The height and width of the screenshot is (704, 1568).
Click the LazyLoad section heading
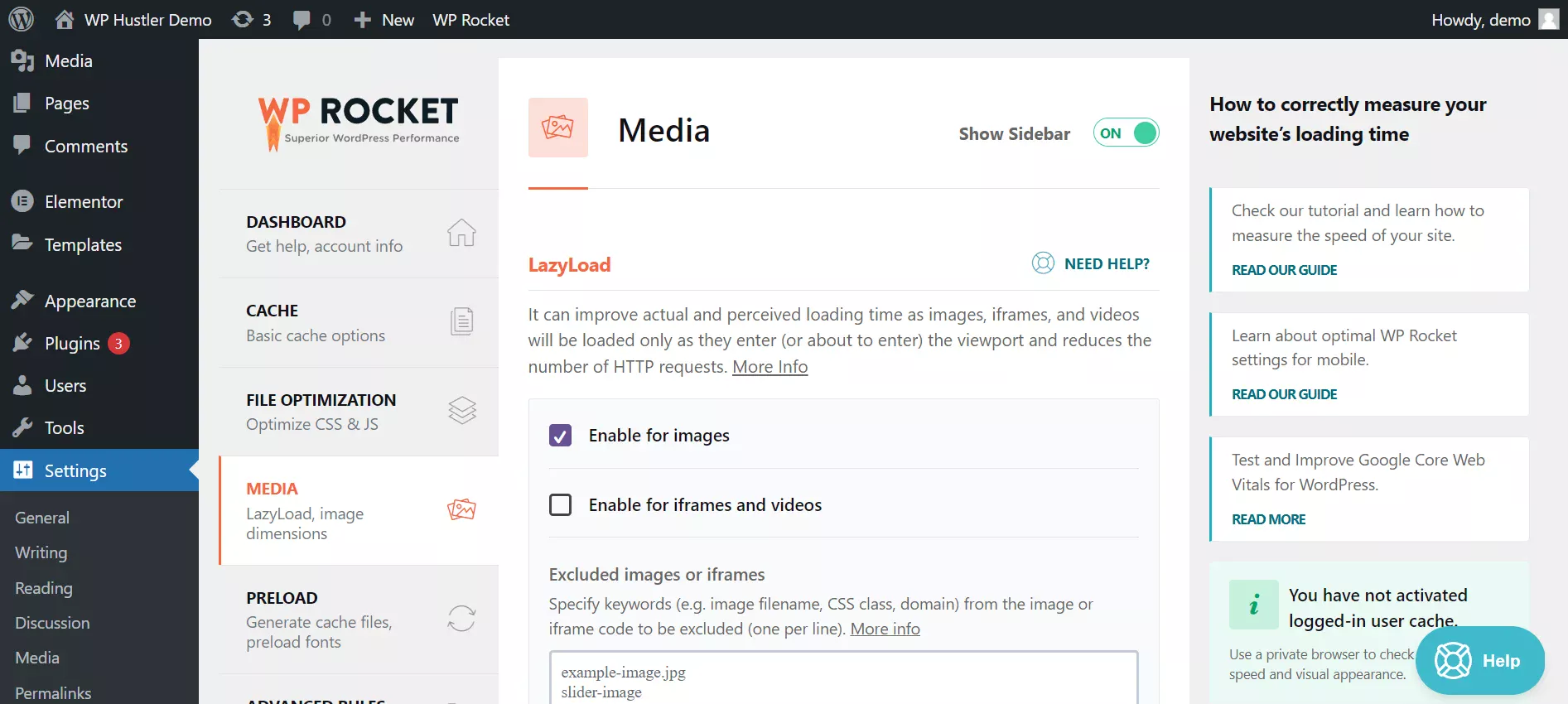pos(569,265)
